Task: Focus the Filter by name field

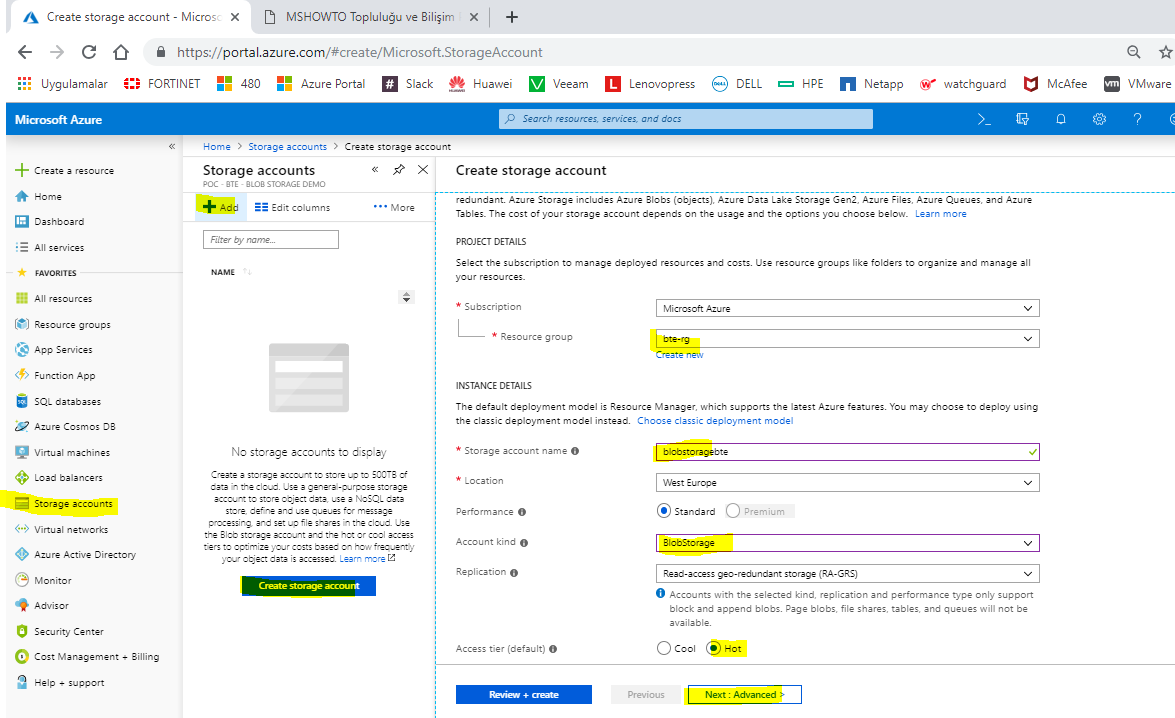Action: point(271,239)
